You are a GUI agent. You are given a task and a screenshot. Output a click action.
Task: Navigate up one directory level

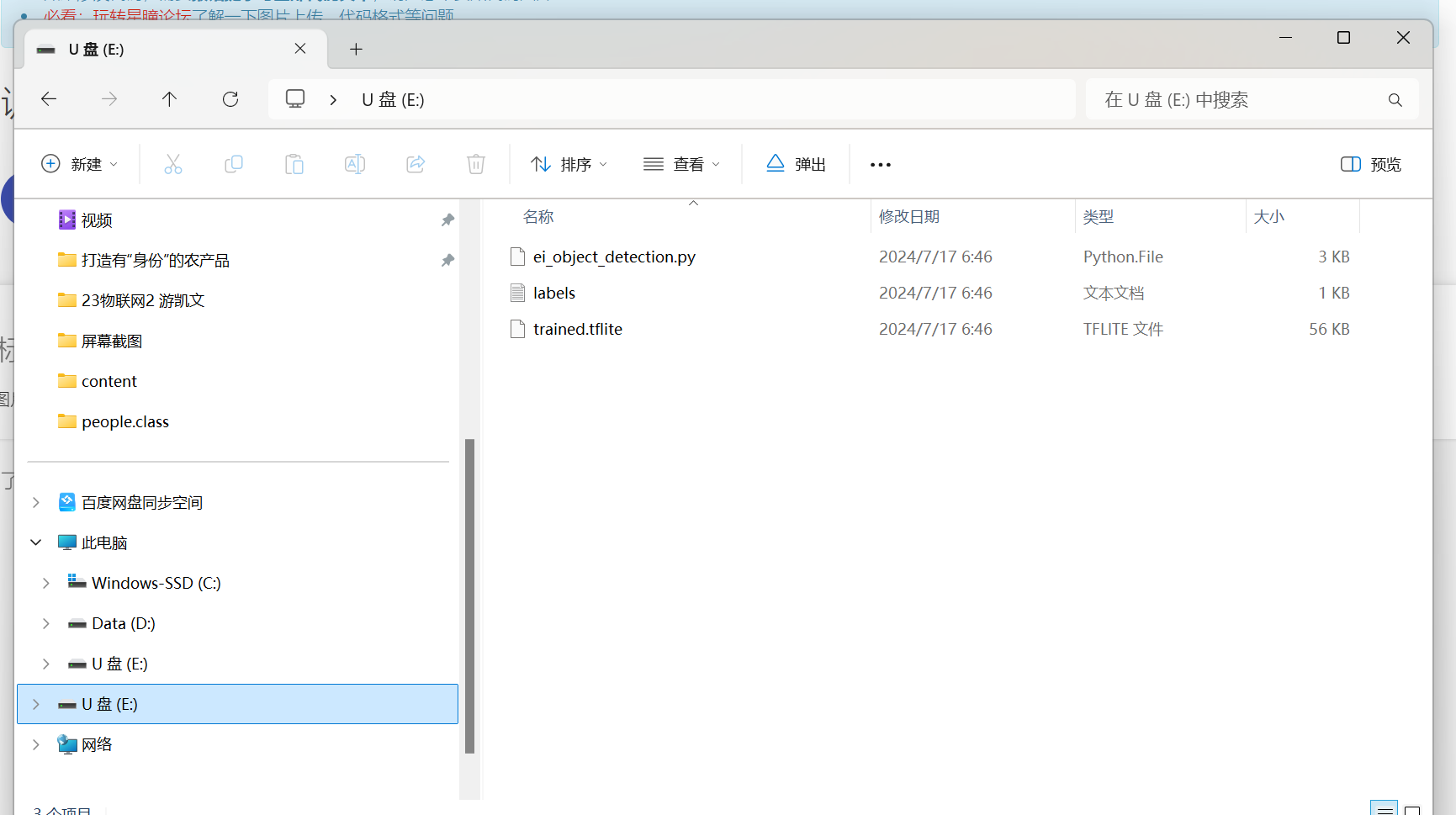tap(169, 99)
